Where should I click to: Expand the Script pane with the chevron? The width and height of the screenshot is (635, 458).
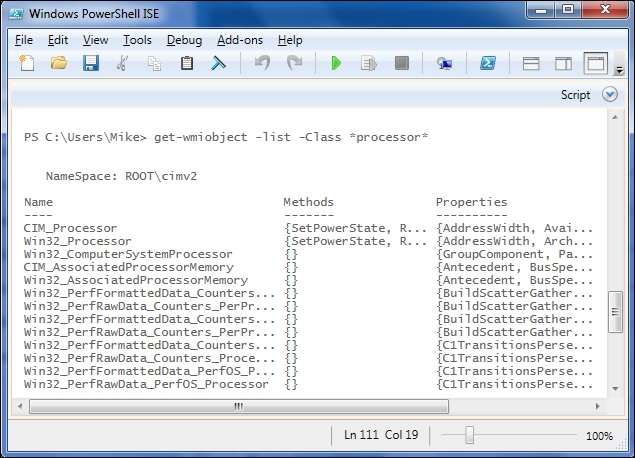610,94
